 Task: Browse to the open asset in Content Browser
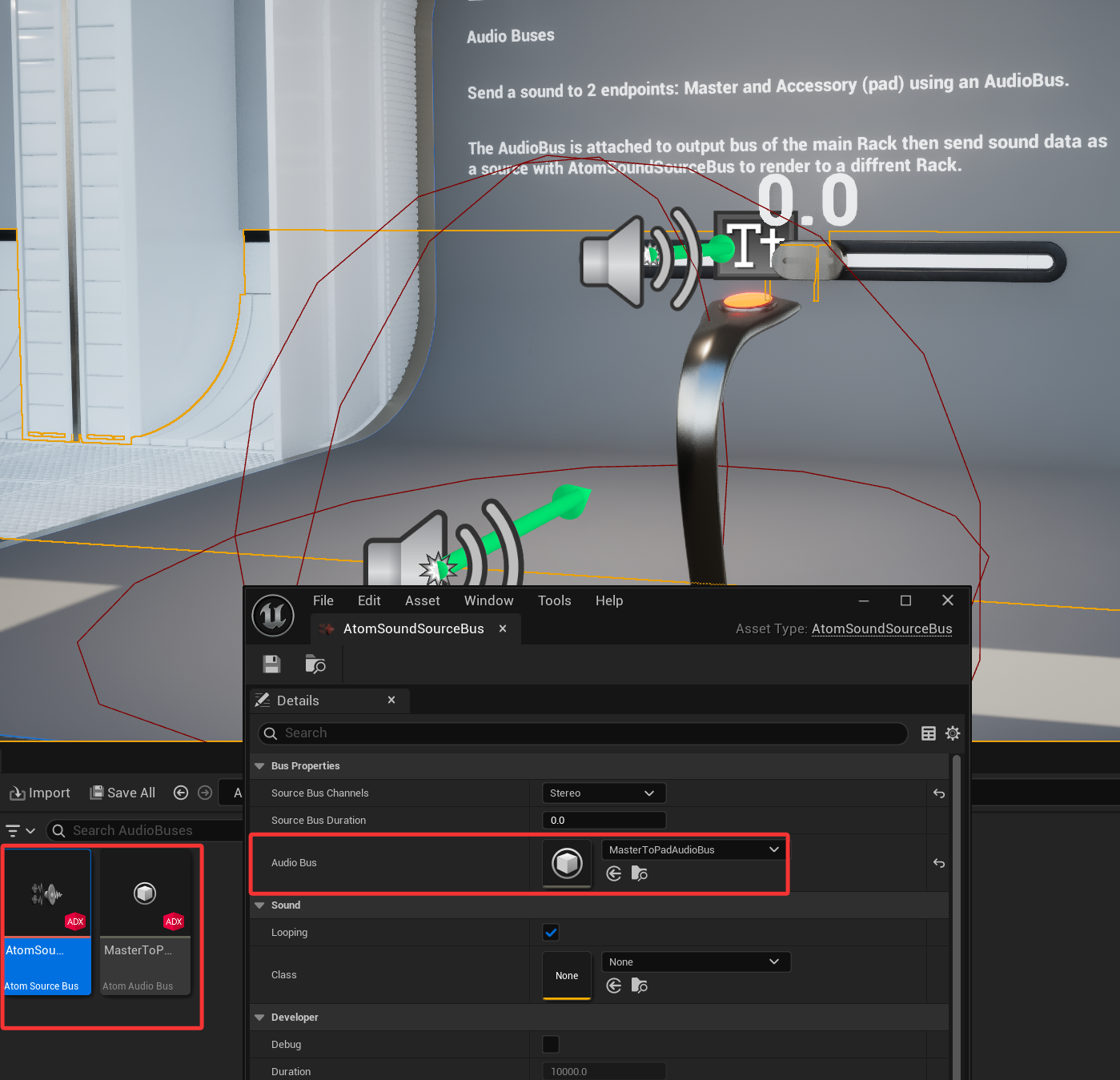[x=315, y=664]
